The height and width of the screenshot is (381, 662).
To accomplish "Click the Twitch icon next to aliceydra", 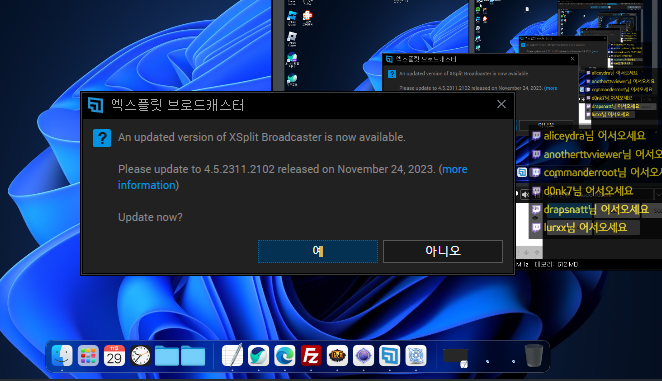I will coord(536,136).
